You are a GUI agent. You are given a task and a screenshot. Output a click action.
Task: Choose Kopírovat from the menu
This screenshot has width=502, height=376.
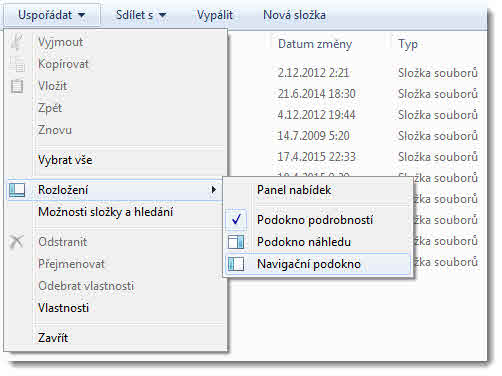(63, 64)
